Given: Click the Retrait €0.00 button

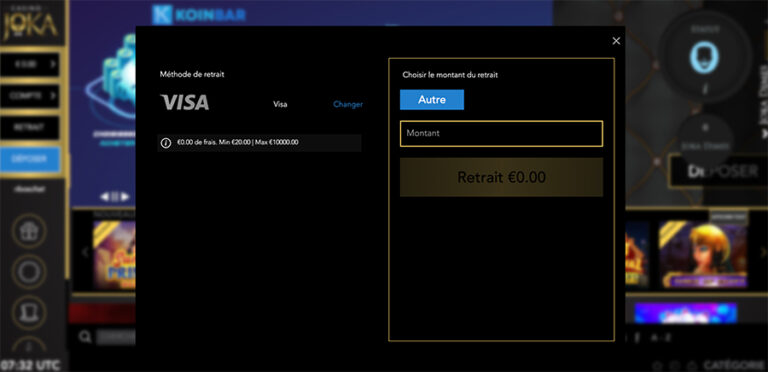Looking at the screenshot, I should (501, 177).
